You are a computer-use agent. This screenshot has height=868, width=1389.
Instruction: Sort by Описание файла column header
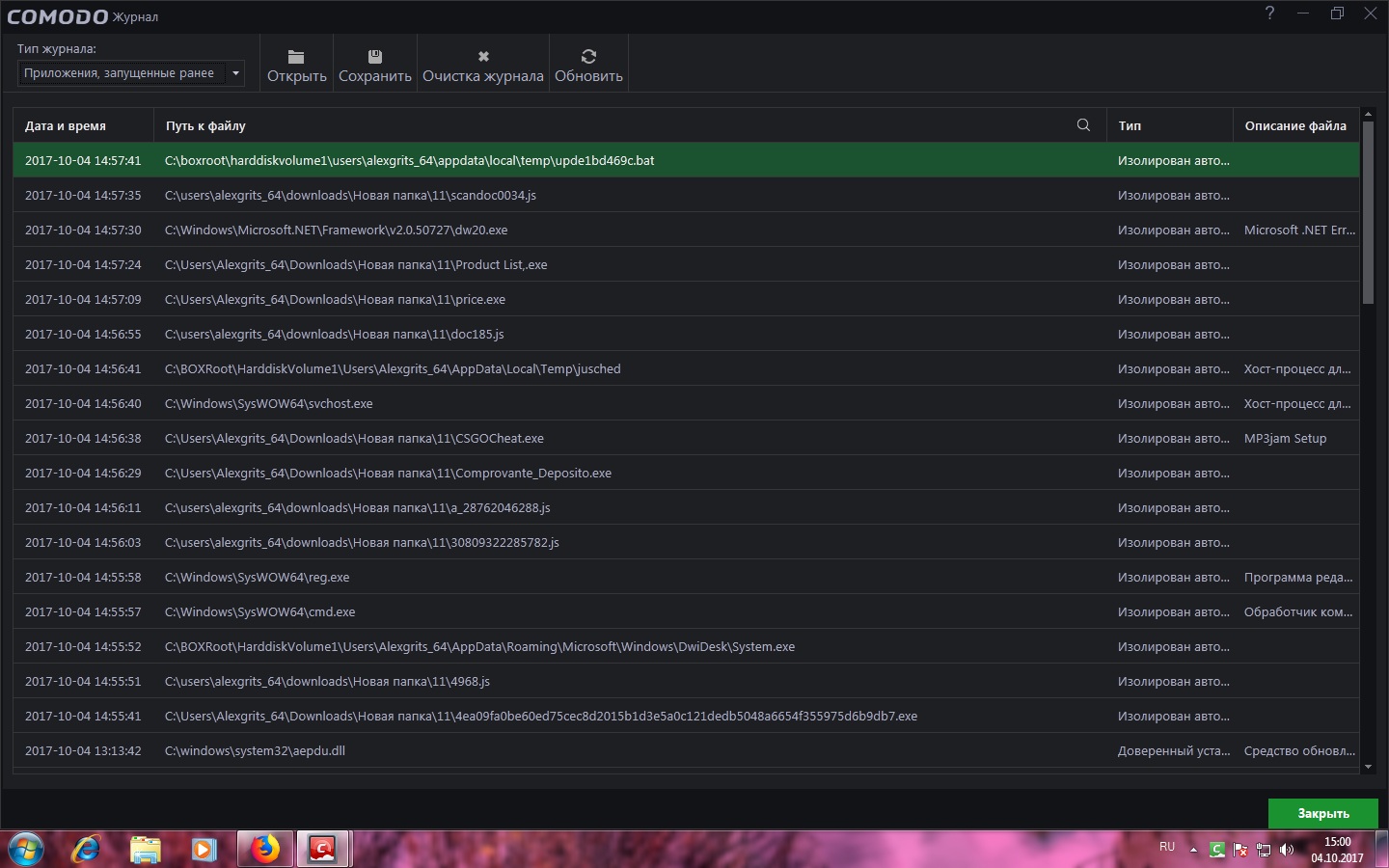click(x=1295, y=126)
